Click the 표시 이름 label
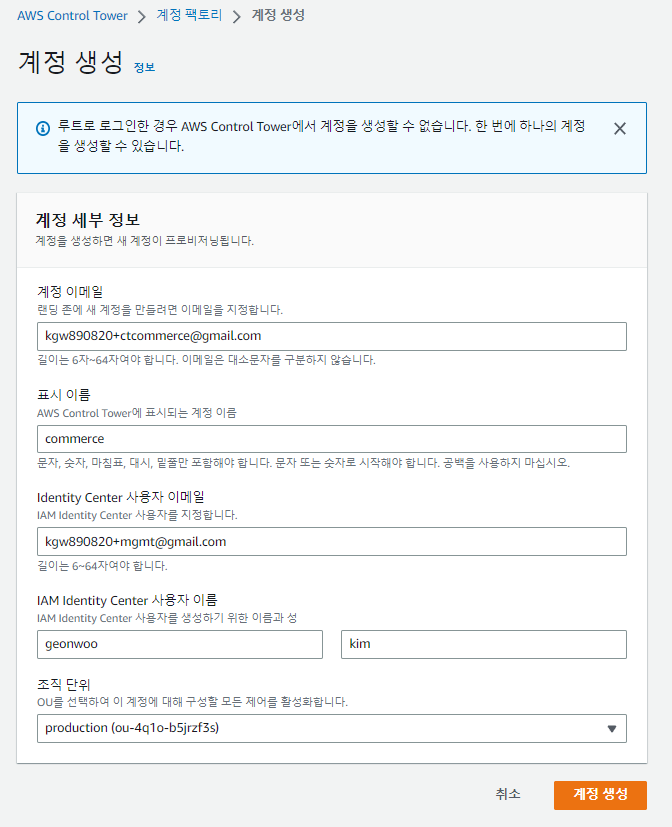This screenshot has width=672, height=827. [x=64, y=395]
